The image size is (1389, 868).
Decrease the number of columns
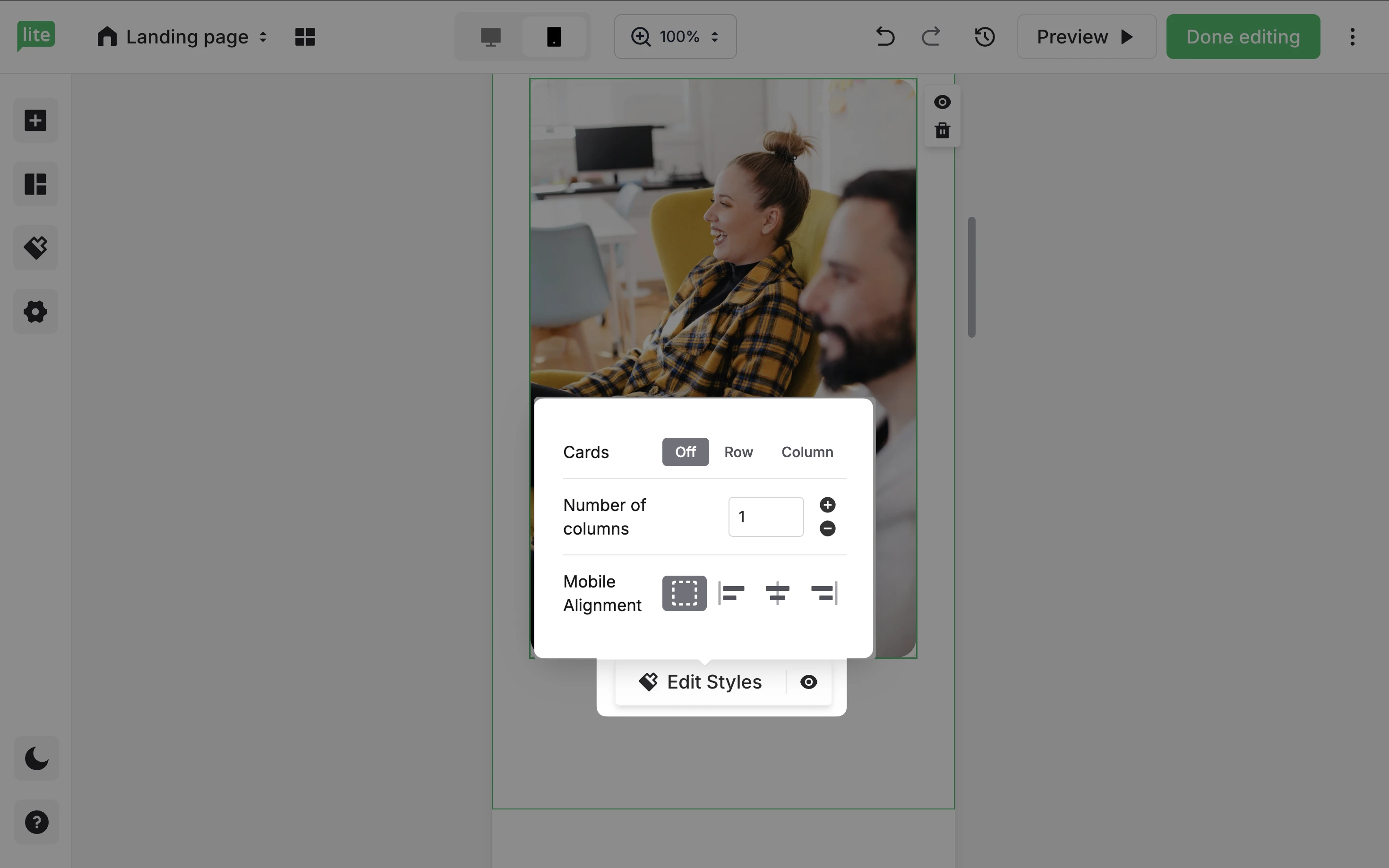point(827,528)
